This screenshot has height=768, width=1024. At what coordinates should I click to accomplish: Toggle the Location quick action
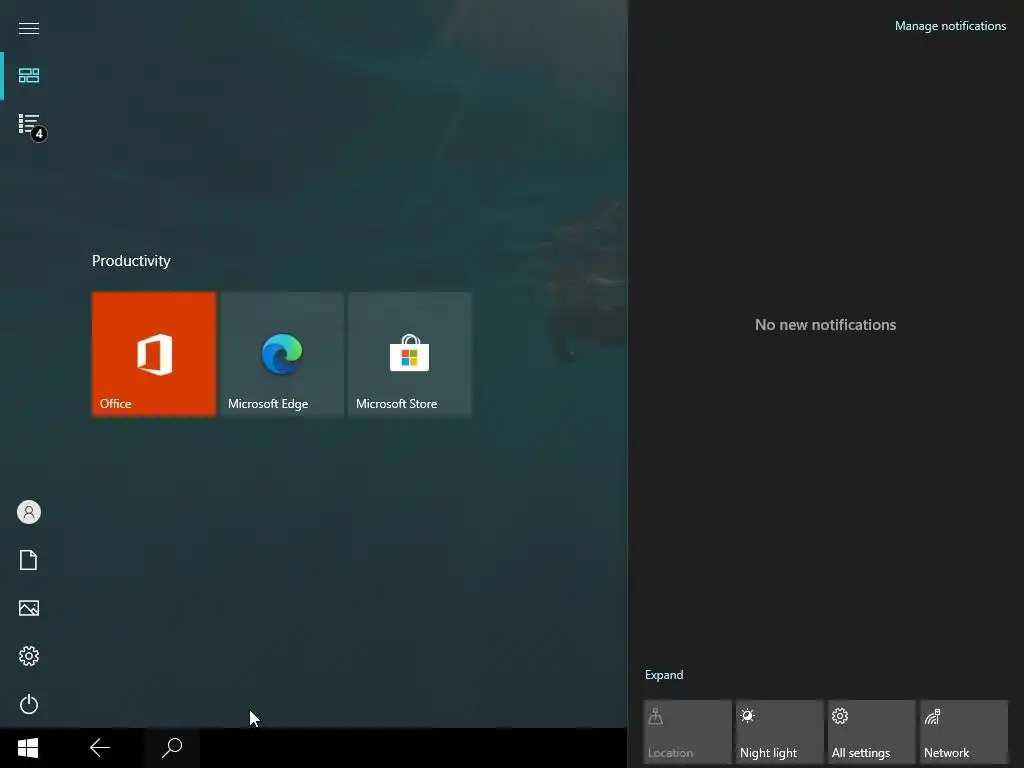tap(687, 732)
